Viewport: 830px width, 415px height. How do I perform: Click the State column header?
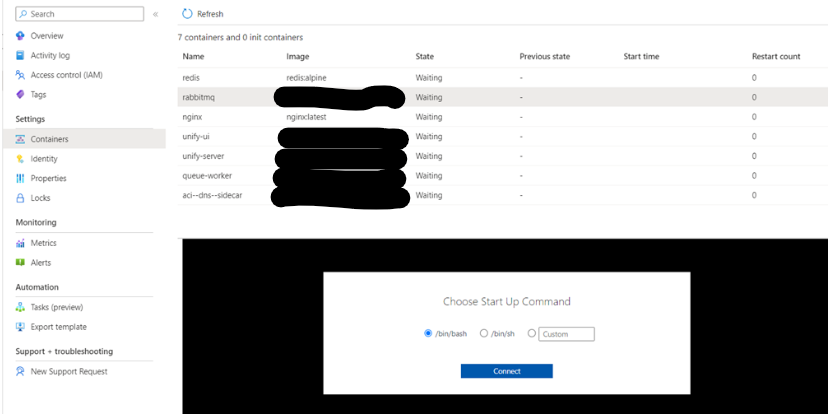[x=425, y=57]
